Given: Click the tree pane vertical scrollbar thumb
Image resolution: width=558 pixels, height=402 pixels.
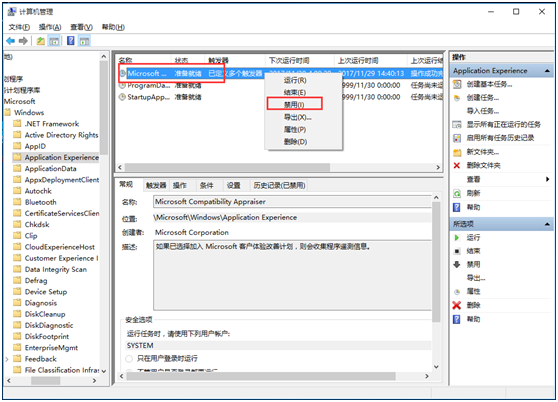Looking at the screenshot, I should [x=104, y=109].
